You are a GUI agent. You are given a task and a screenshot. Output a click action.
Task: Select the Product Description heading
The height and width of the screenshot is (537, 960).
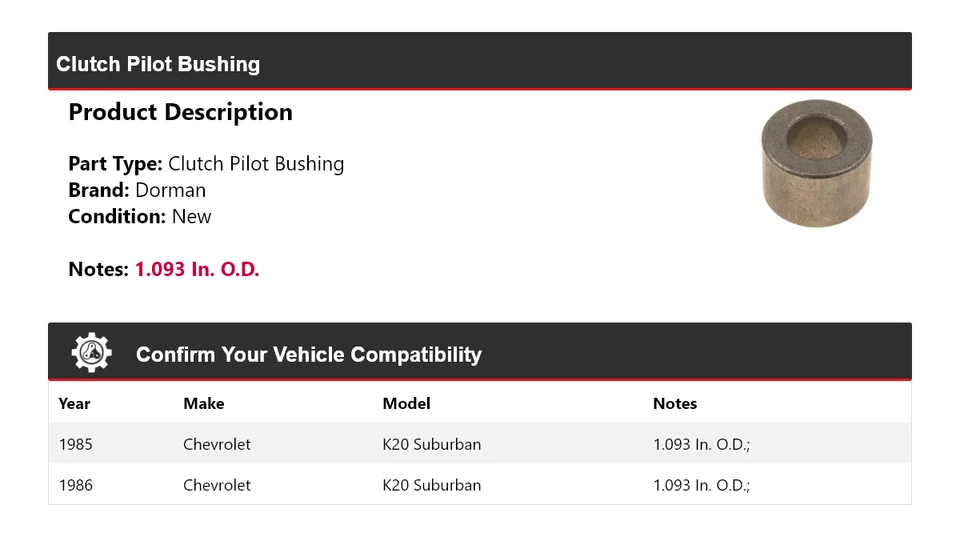(180, 112)
